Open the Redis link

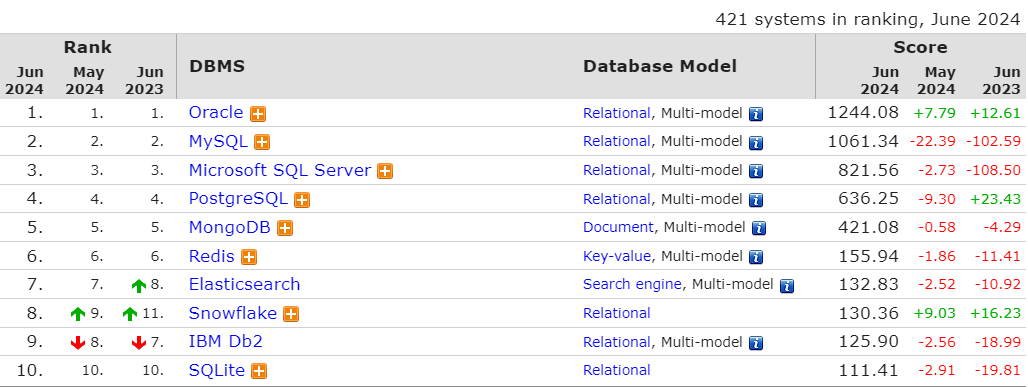[x=212, y=256]
